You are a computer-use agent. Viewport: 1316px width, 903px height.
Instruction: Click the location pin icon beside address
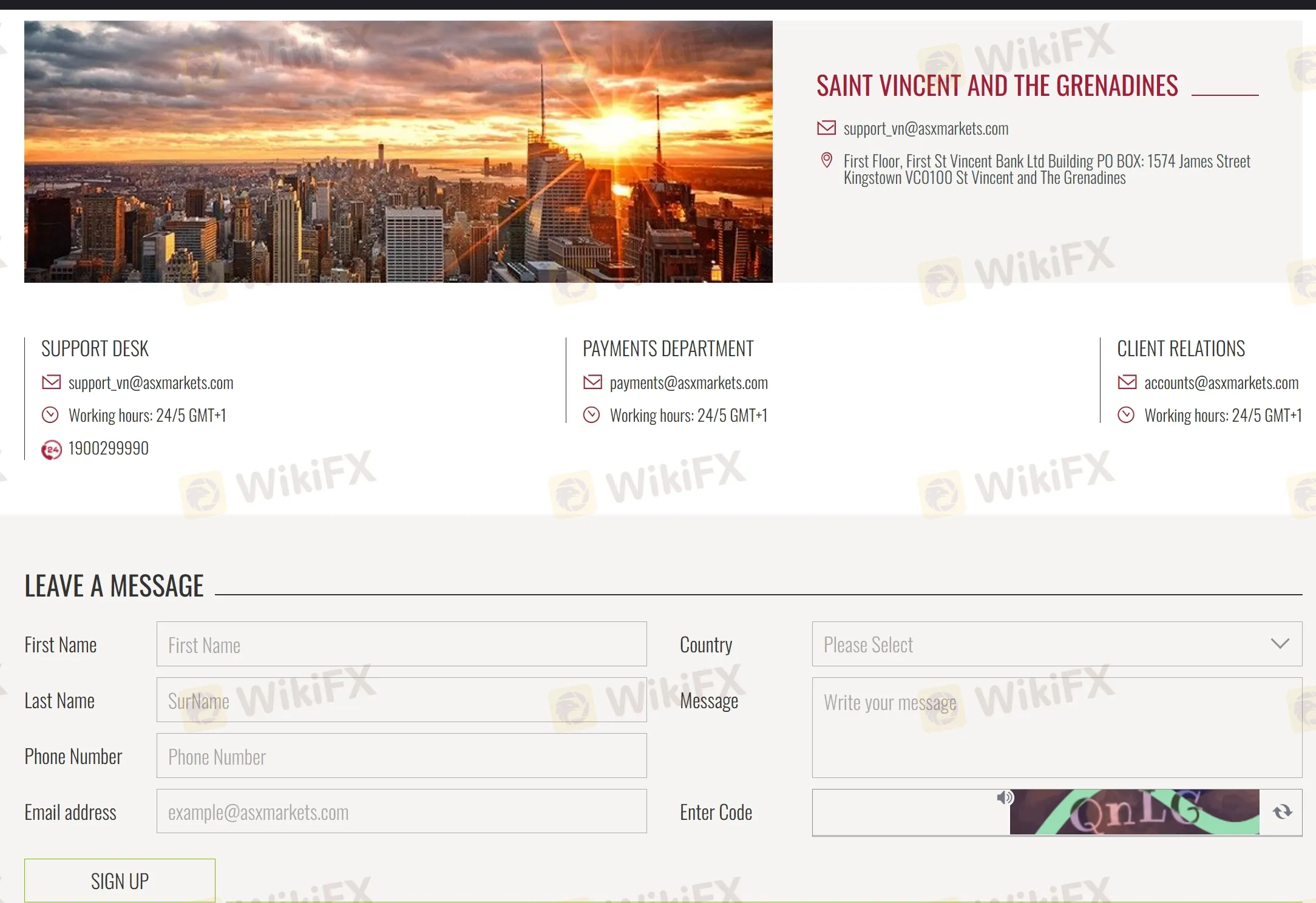(x=826, y=161)
